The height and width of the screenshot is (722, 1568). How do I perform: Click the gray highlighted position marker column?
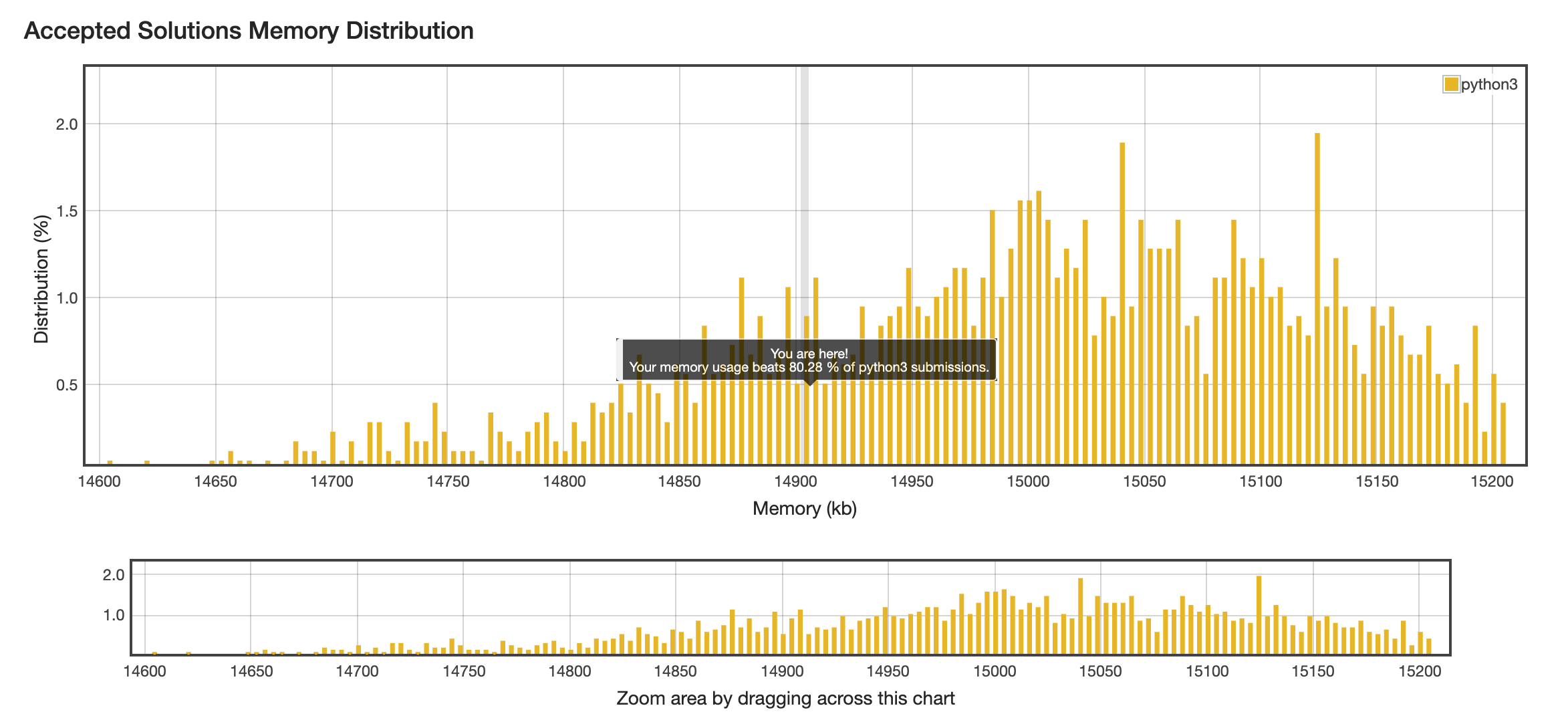coord(805,201)
